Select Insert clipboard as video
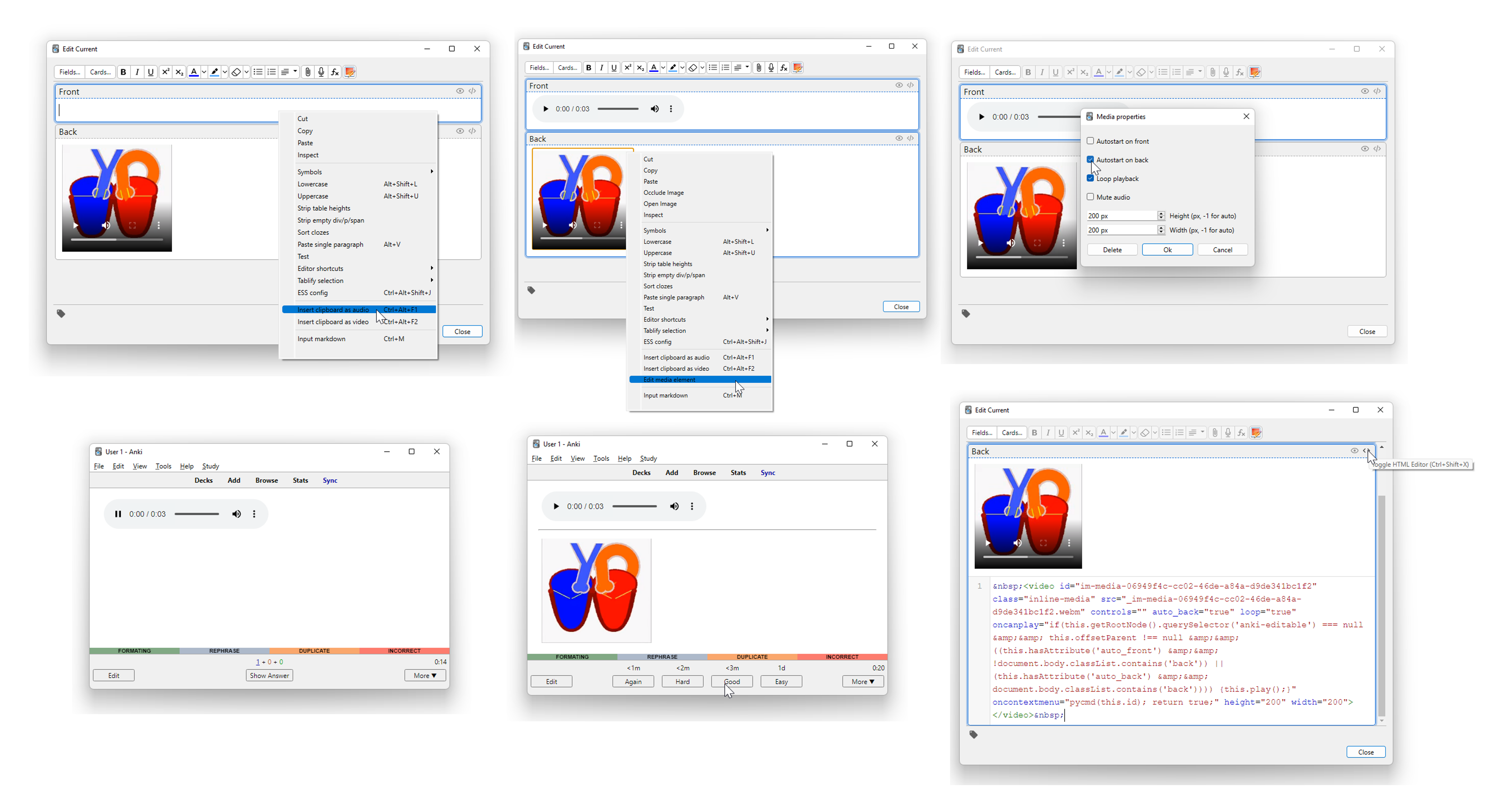The image size is (1505, 812). pyautogui.click(x=332, y=322)
